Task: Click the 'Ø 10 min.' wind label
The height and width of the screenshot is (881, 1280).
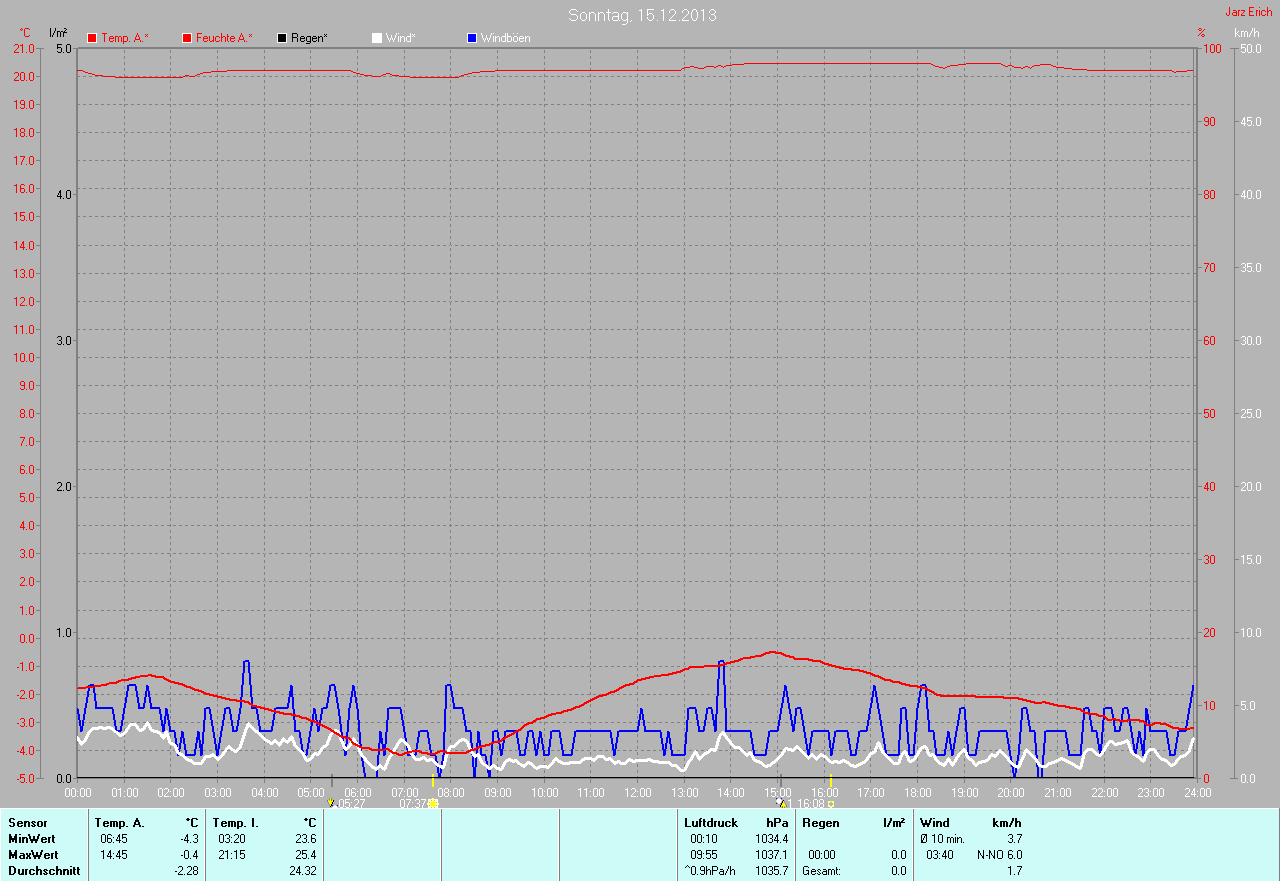Action: coord(942,839)
